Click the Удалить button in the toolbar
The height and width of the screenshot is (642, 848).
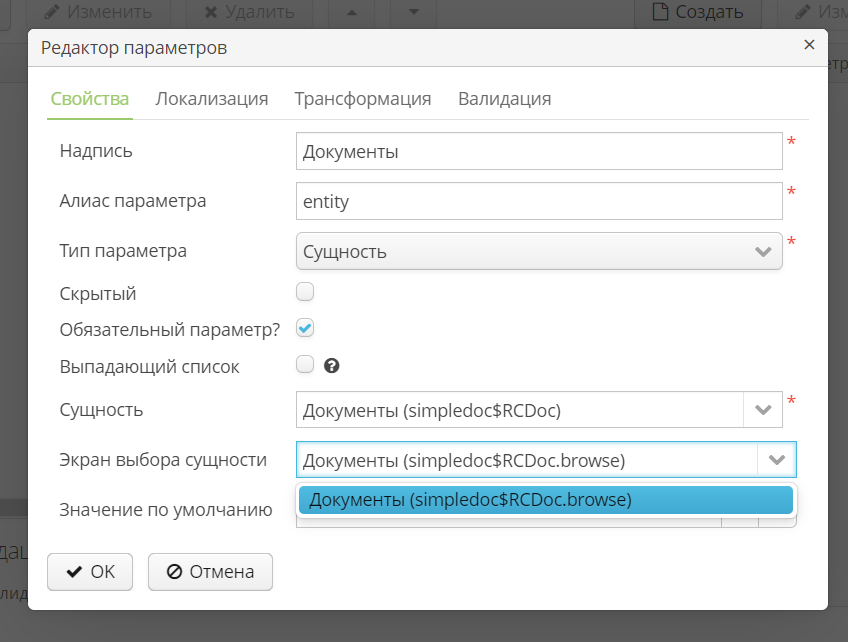(248, 12)
